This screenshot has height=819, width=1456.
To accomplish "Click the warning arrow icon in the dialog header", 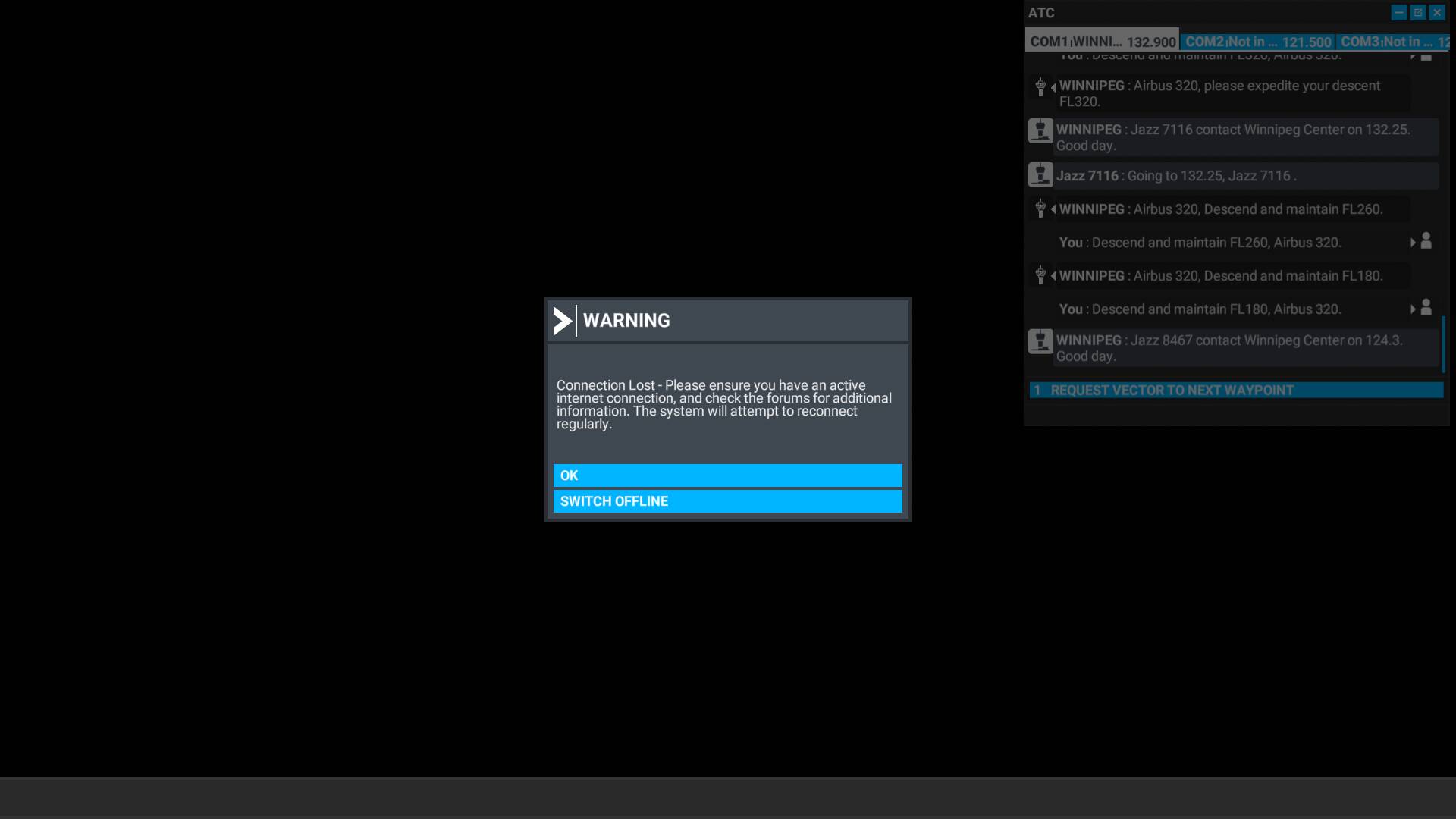I will tap(562, 321).
